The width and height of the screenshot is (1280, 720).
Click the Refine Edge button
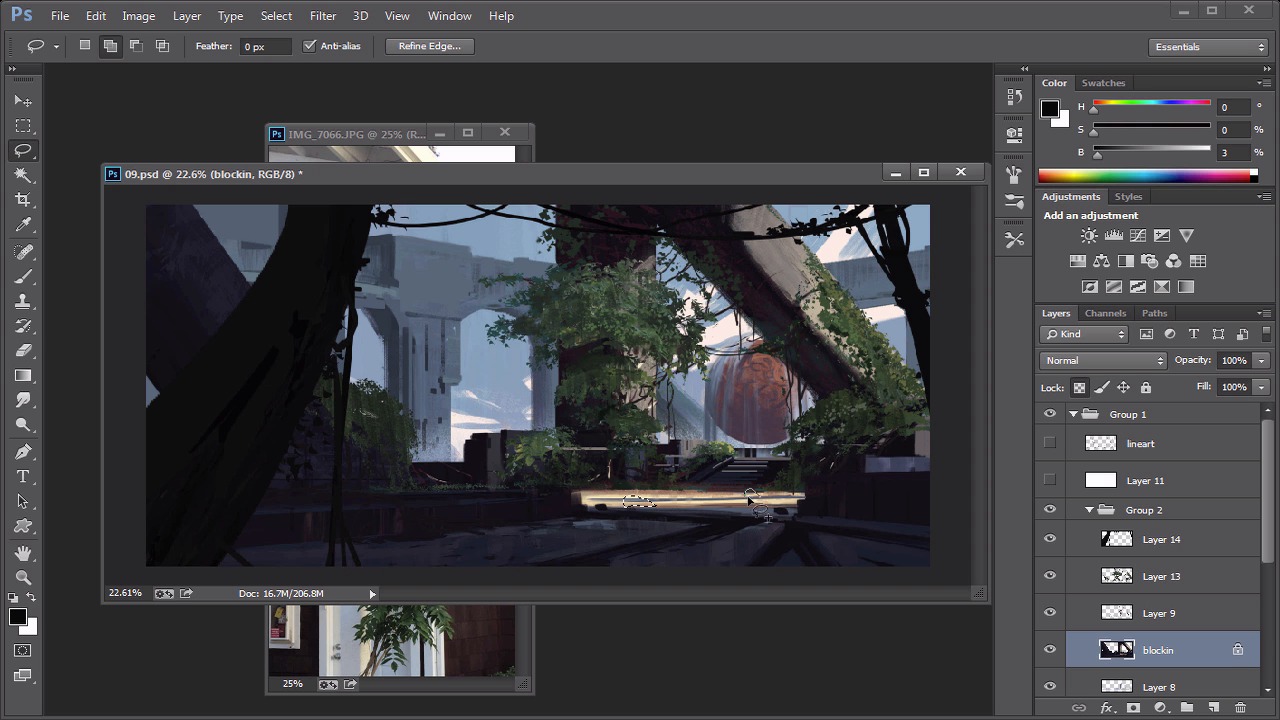(x=430, y=46)
